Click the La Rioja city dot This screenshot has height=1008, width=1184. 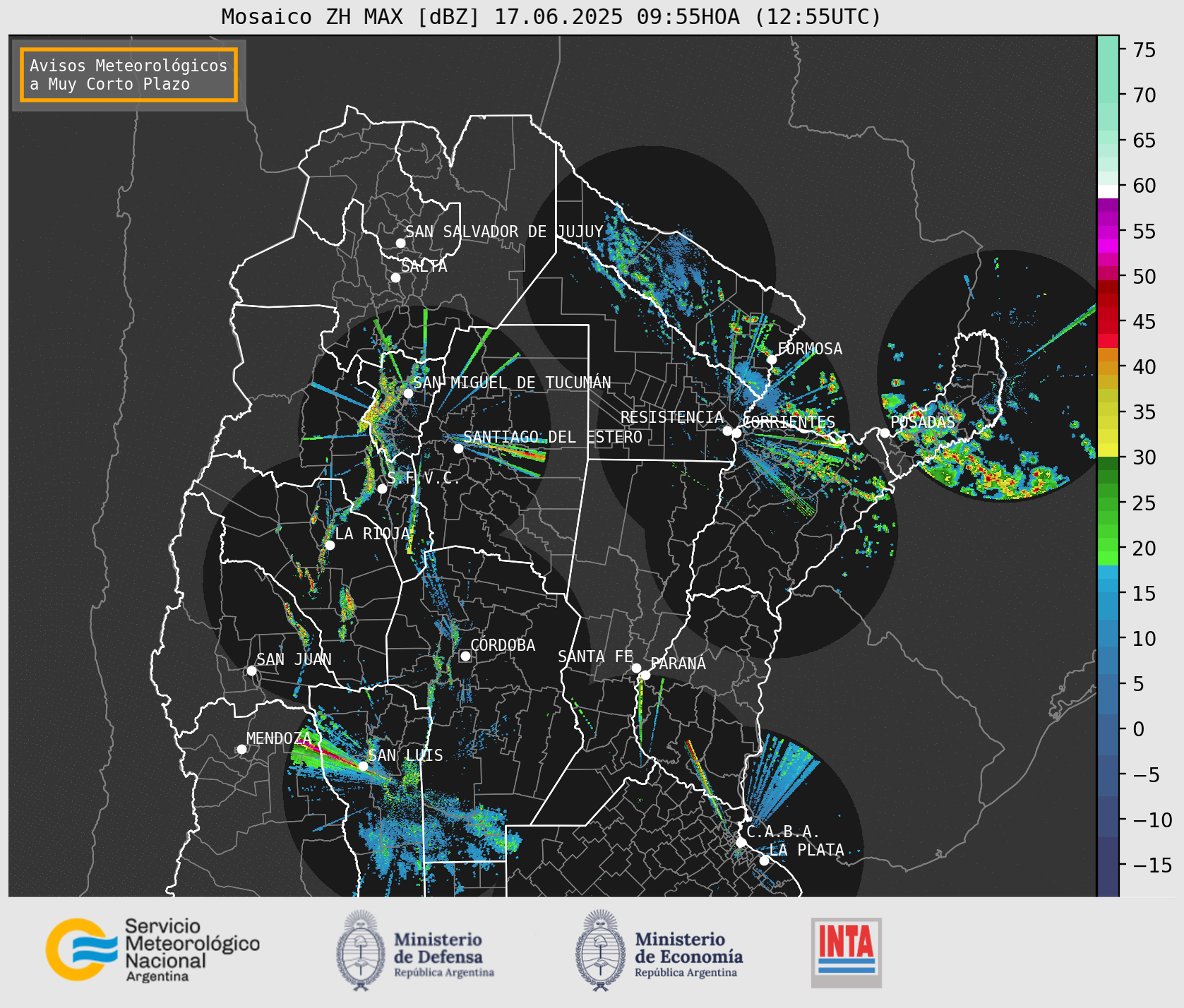pos(330,545)
